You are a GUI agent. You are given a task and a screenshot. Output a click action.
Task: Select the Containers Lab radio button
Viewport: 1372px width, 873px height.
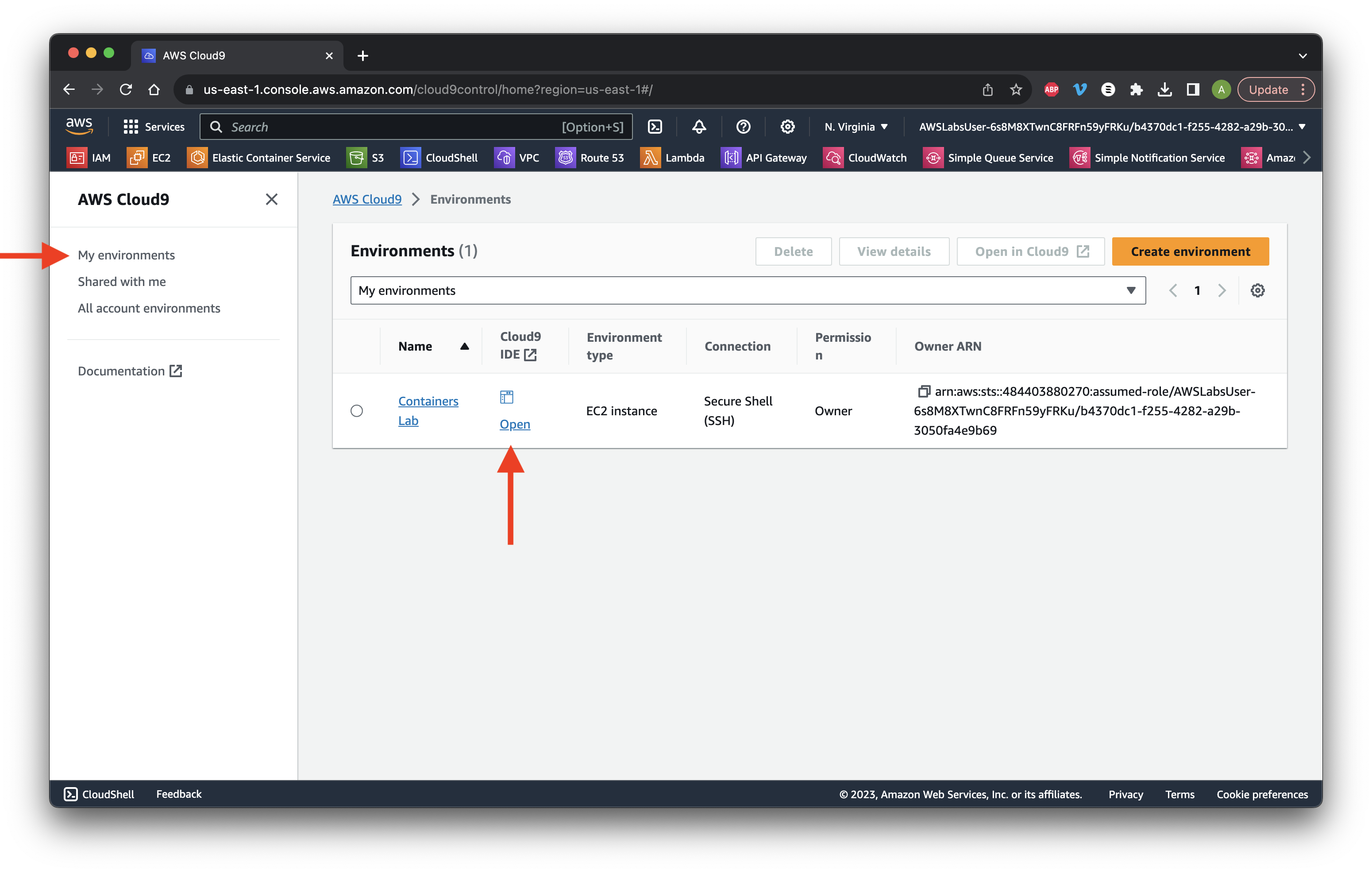coord(357,411)
